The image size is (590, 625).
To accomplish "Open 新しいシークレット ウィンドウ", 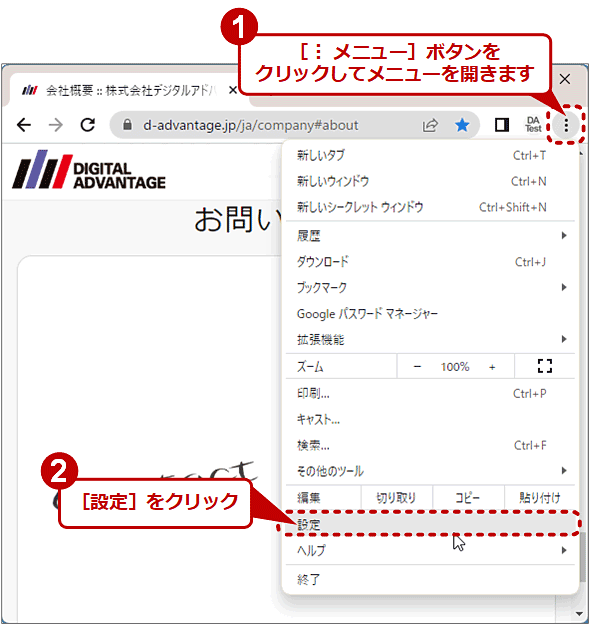I will 430,207.
